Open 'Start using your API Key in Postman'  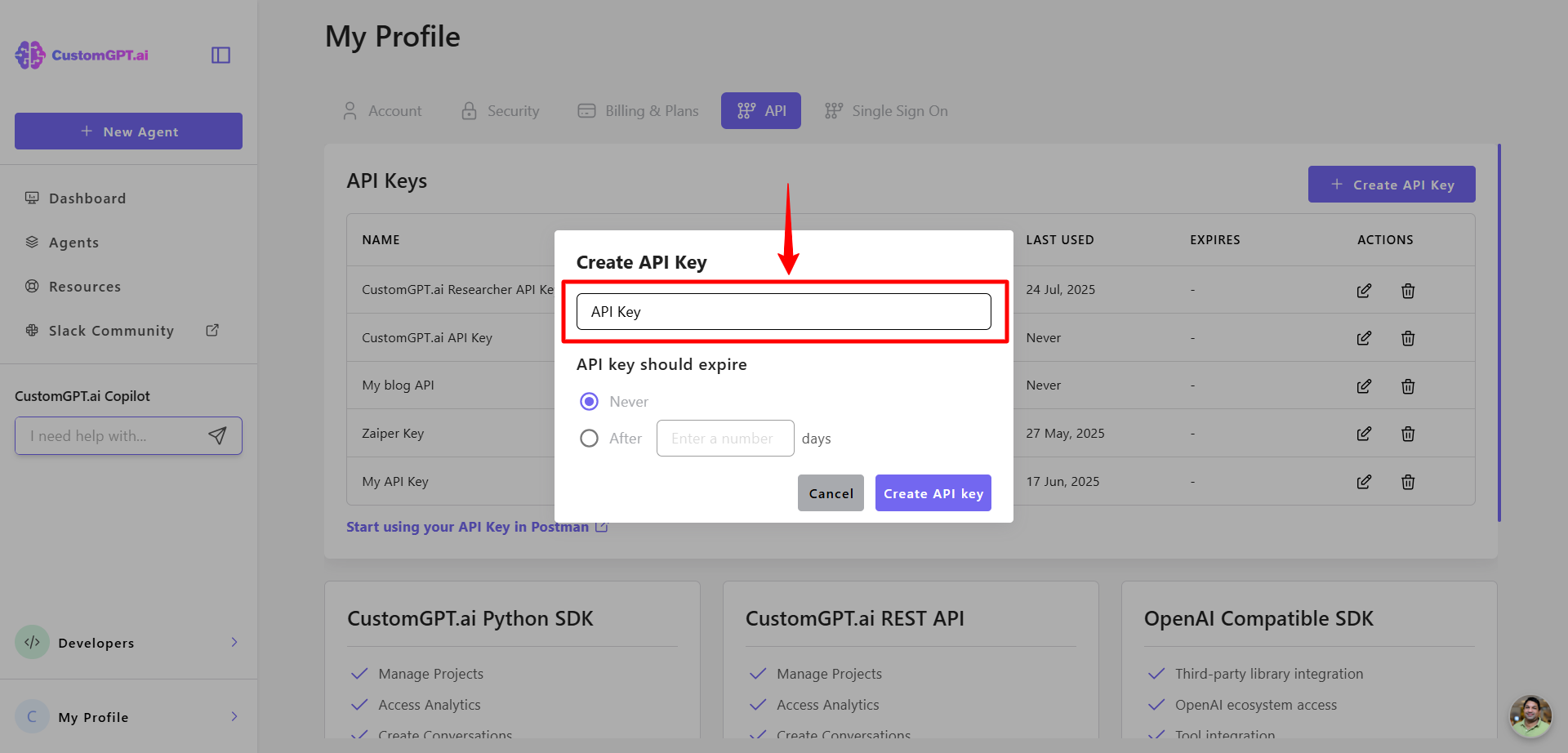click(477, 527)
